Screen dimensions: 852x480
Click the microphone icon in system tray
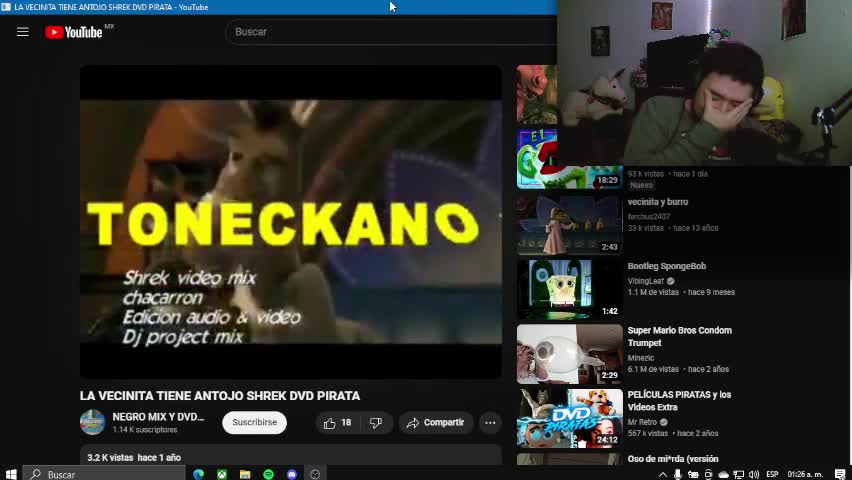click(x=678, y=474)
